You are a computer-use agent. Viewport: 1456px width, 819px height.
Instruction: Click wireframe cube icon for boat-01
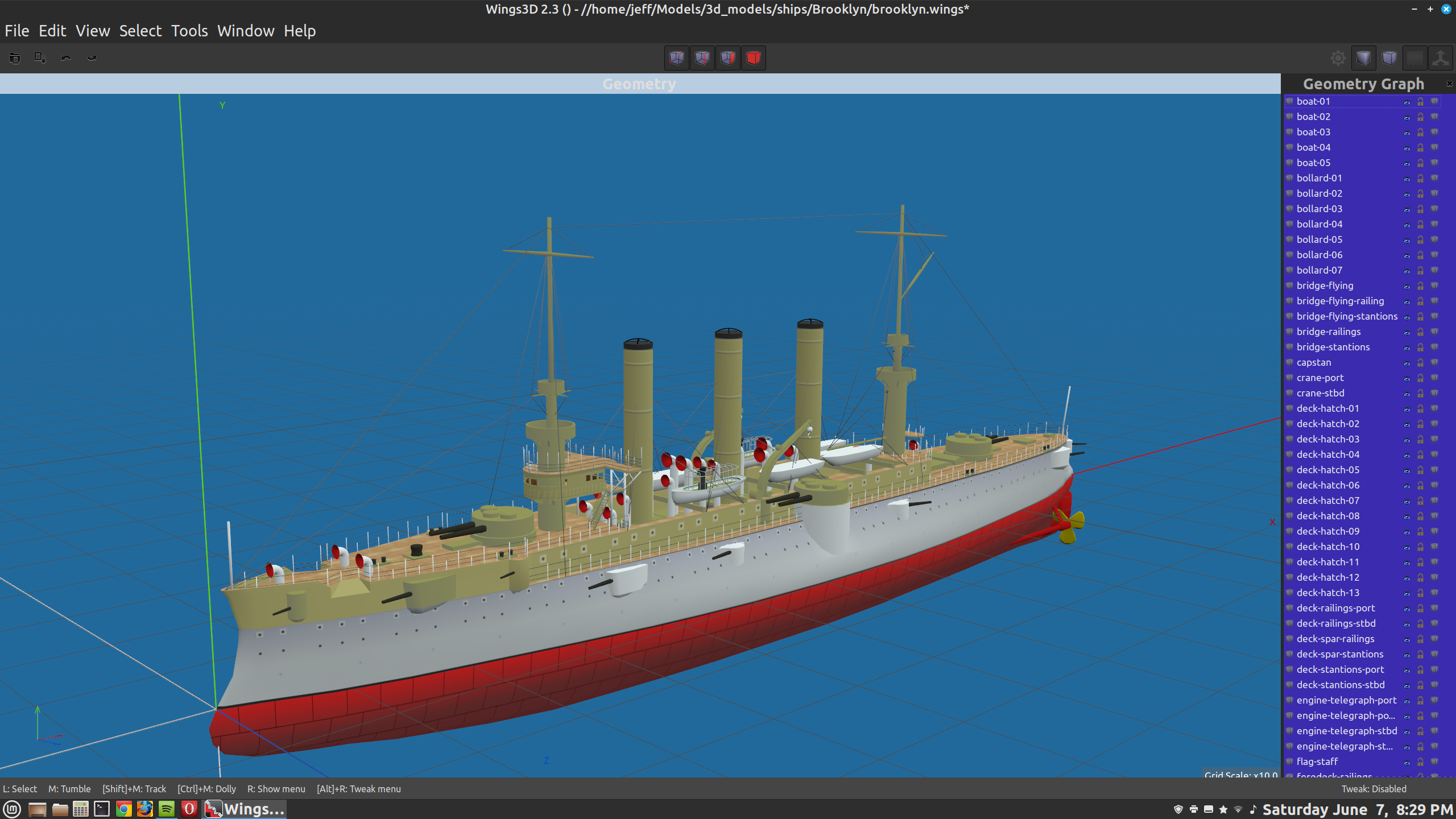(1434, 101)
